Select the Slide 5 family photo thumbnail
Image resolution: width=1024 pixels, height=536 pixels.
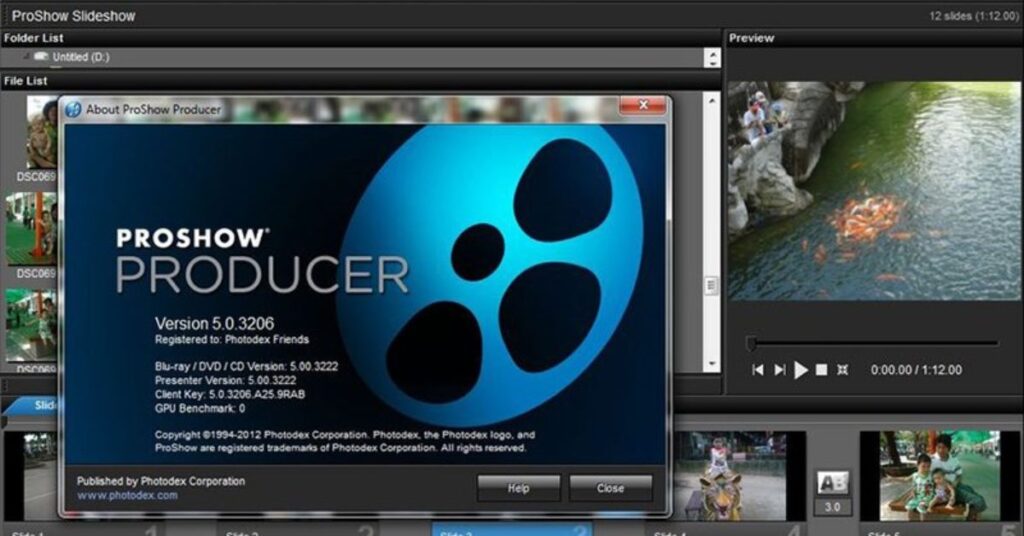940,475
